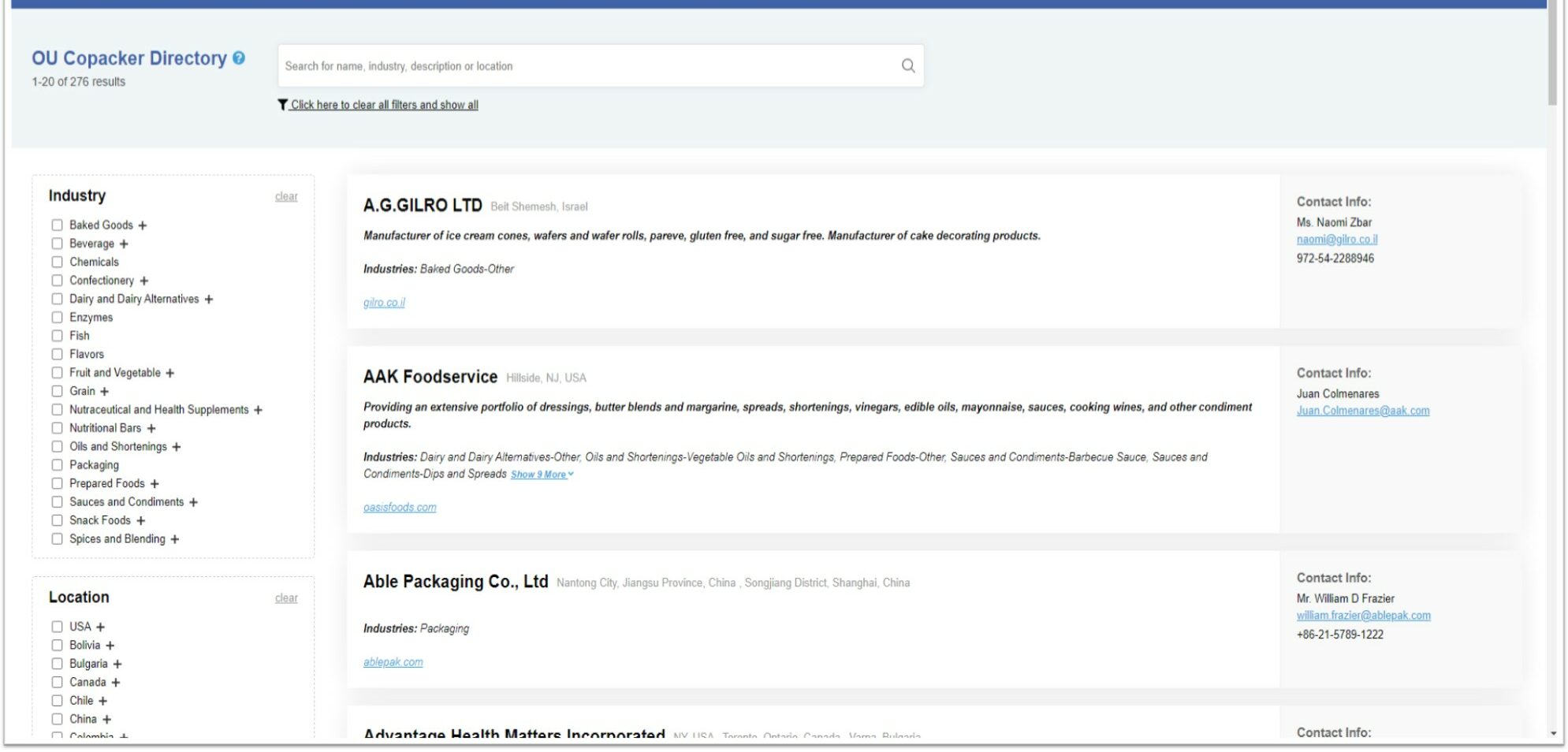Open the help icon beside OU Copacker Directory

click(239, 58)
